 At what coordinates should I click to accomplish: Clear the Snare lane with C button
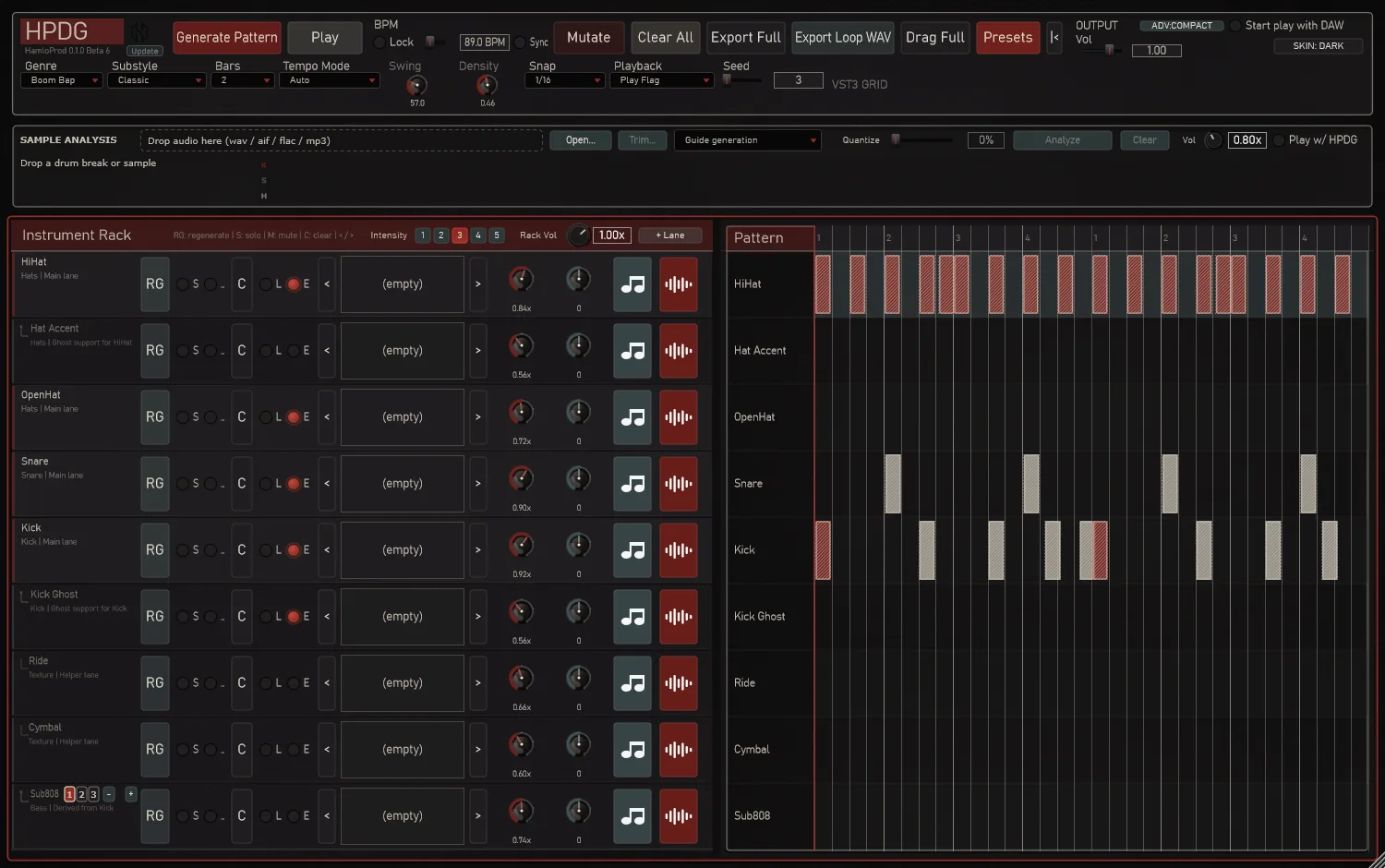tap(242, 484)
